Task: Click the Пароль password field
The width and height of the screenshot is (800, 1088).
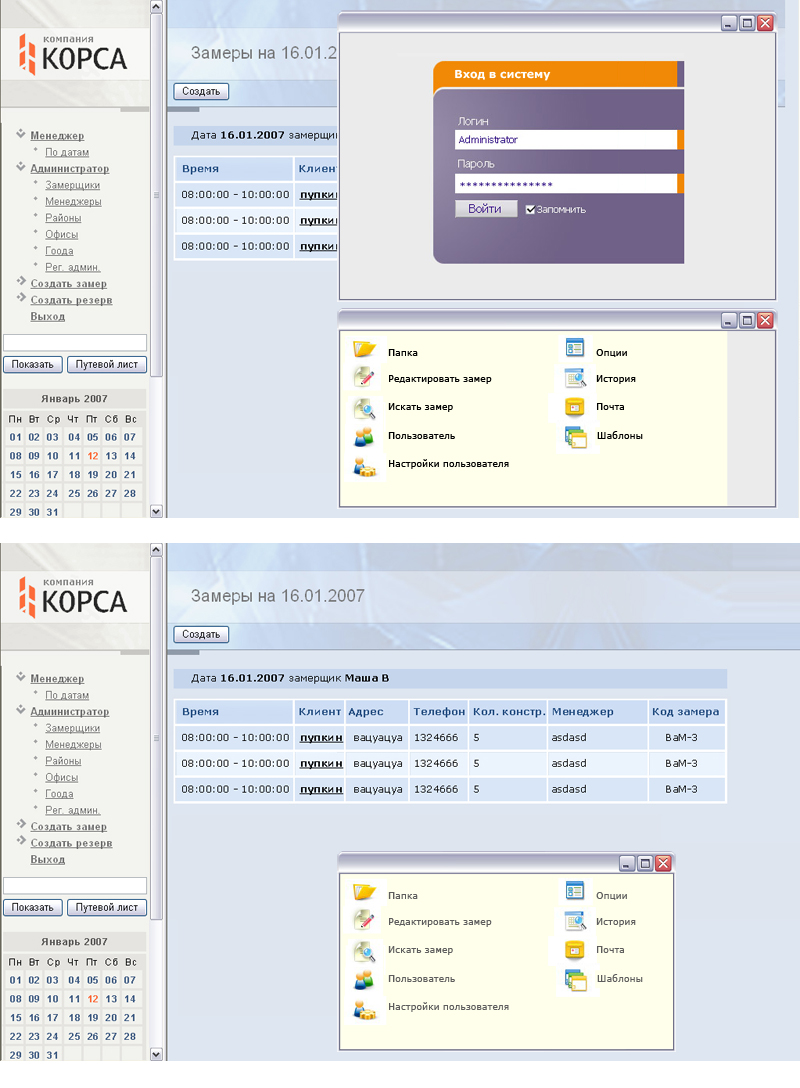Action: coord(566,184)
